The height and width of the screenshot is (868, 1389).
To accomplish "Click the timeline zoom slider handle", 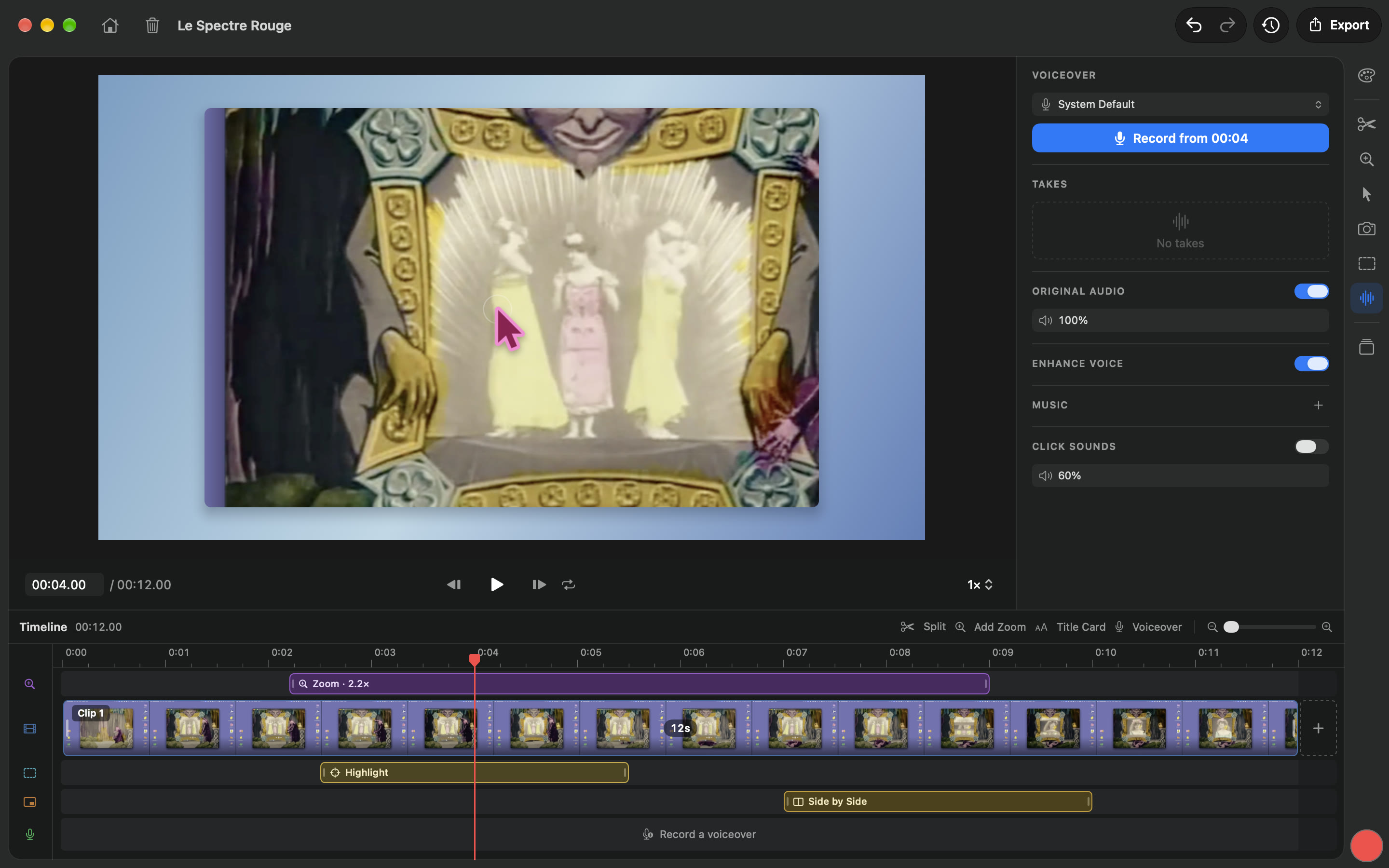I will (x=1231, y=627).
